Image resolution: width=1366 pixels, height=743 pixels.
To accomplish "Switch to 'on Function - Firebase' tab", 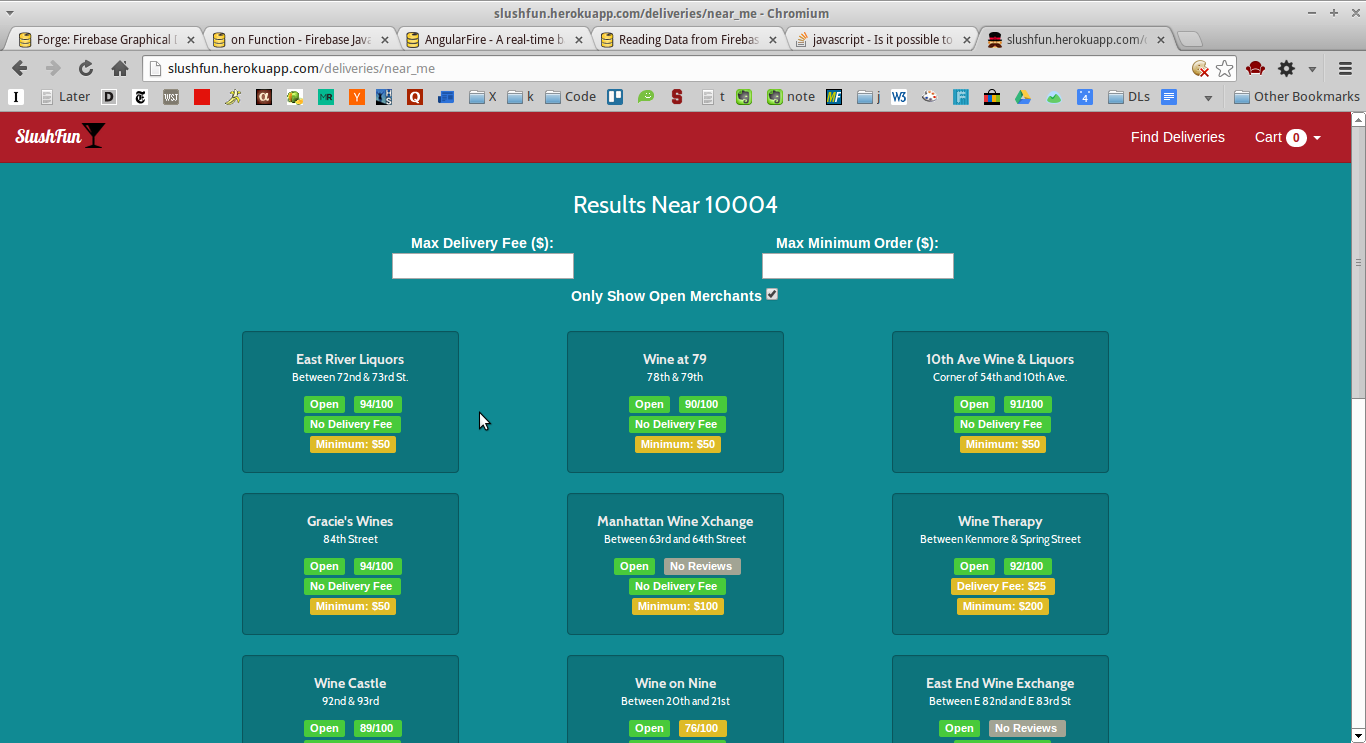I will (x=299, y=39).
